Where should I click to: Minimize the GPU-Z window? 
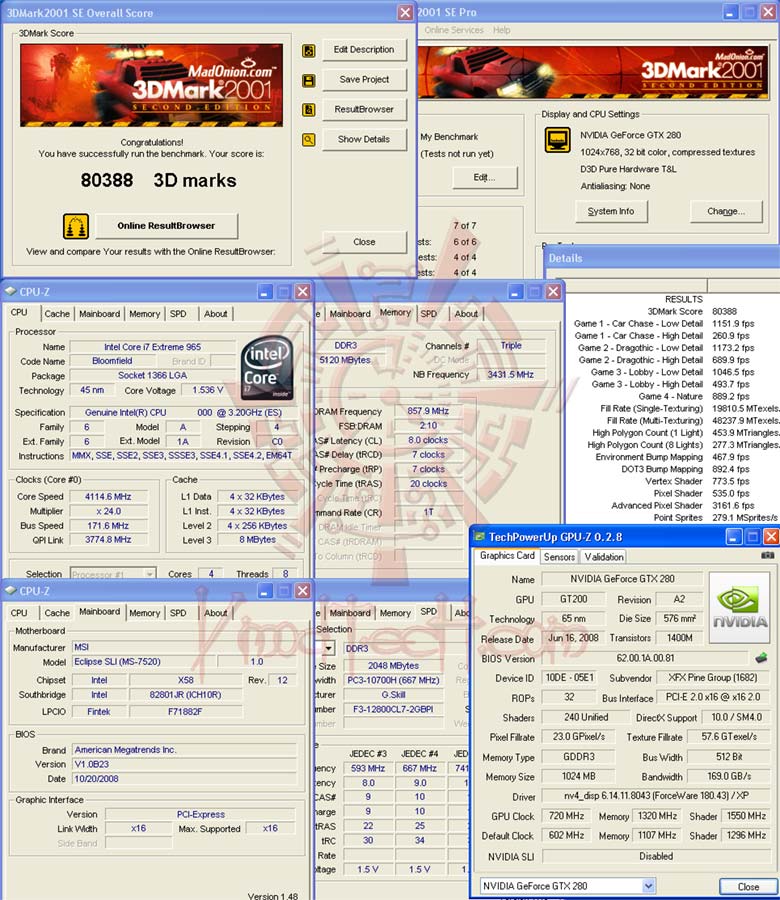click(734, 537)
